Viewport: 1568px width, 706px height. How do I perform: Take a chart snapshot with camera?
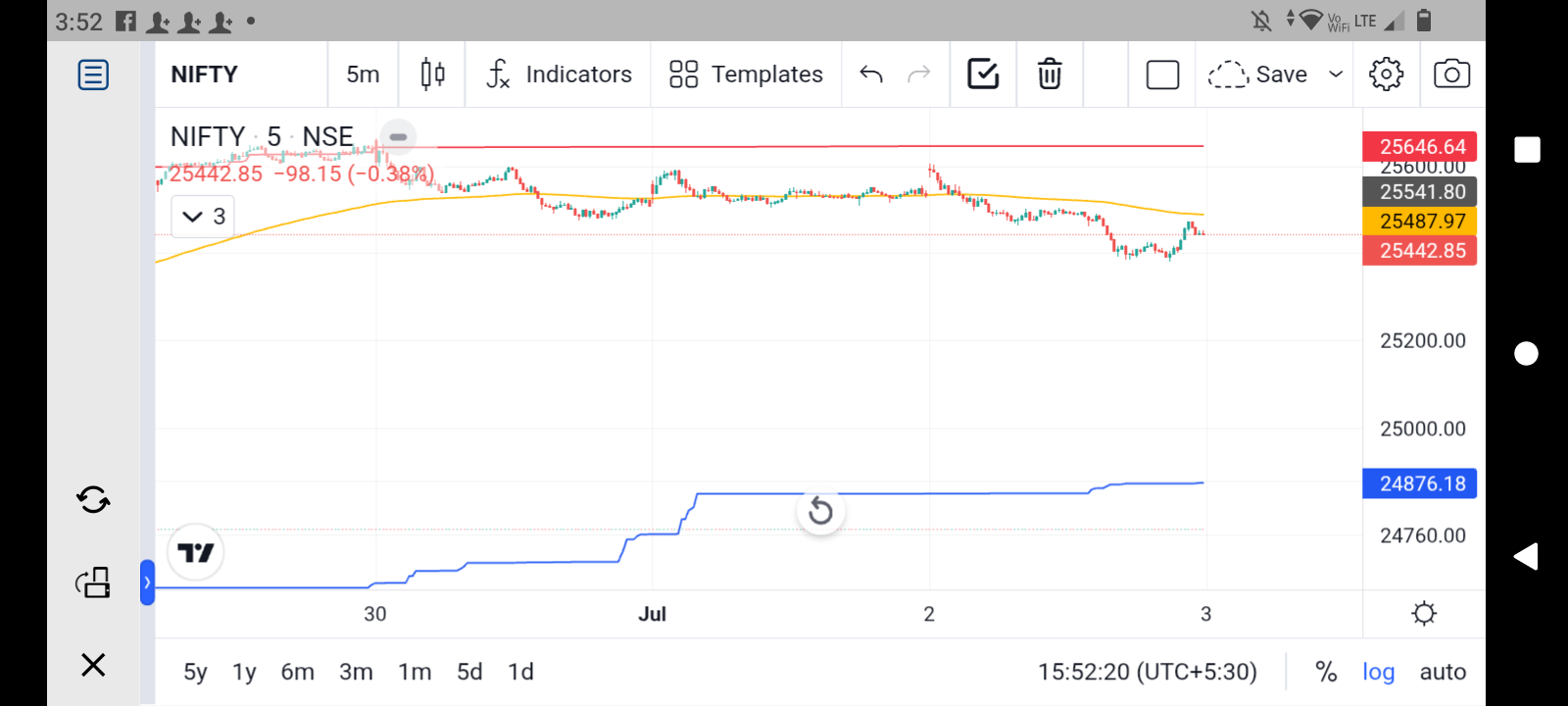pos(1451,75)
